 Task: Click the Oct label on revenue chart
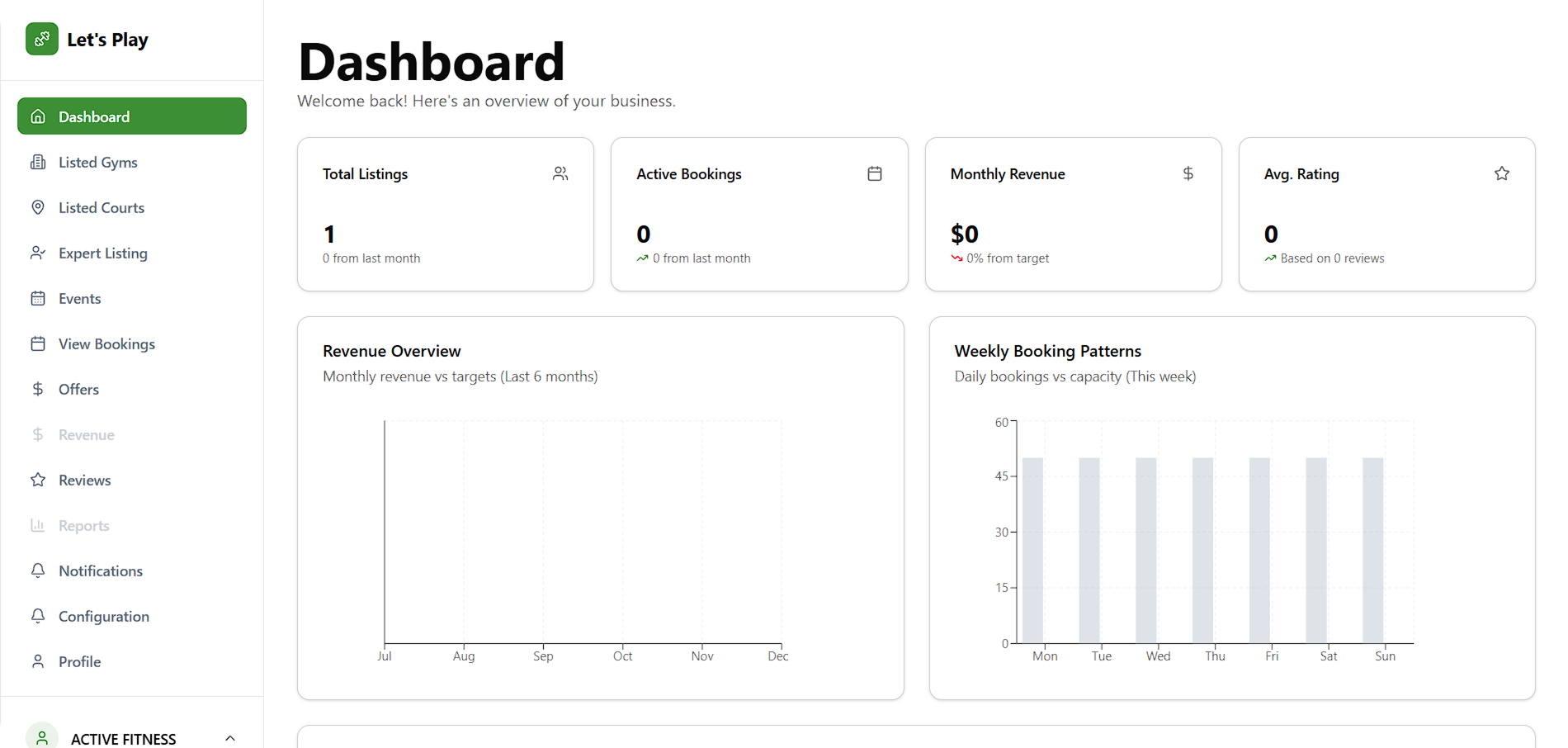click(x=623, y=656)
